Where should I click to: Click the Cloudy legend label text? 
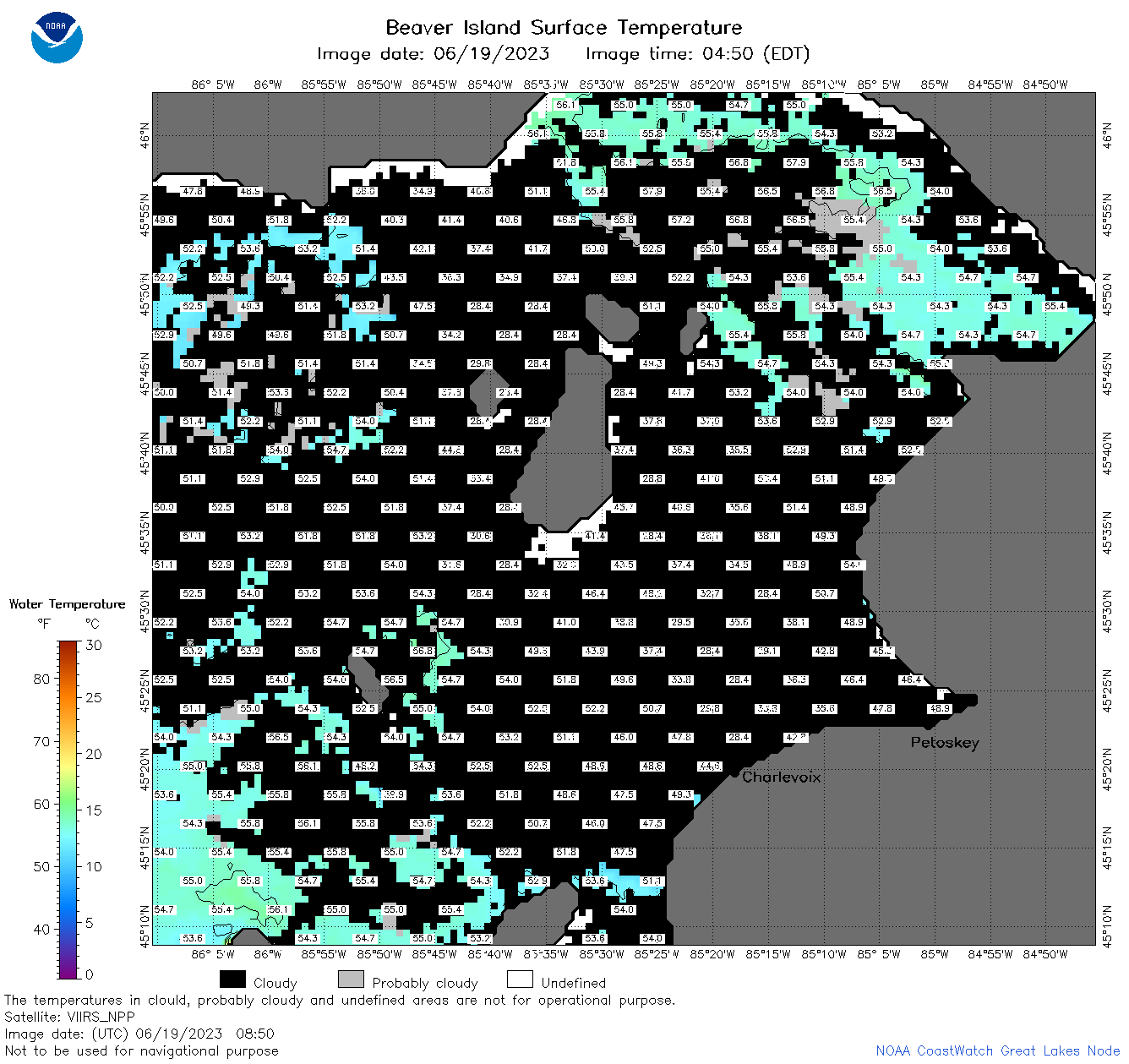[275, 983]
